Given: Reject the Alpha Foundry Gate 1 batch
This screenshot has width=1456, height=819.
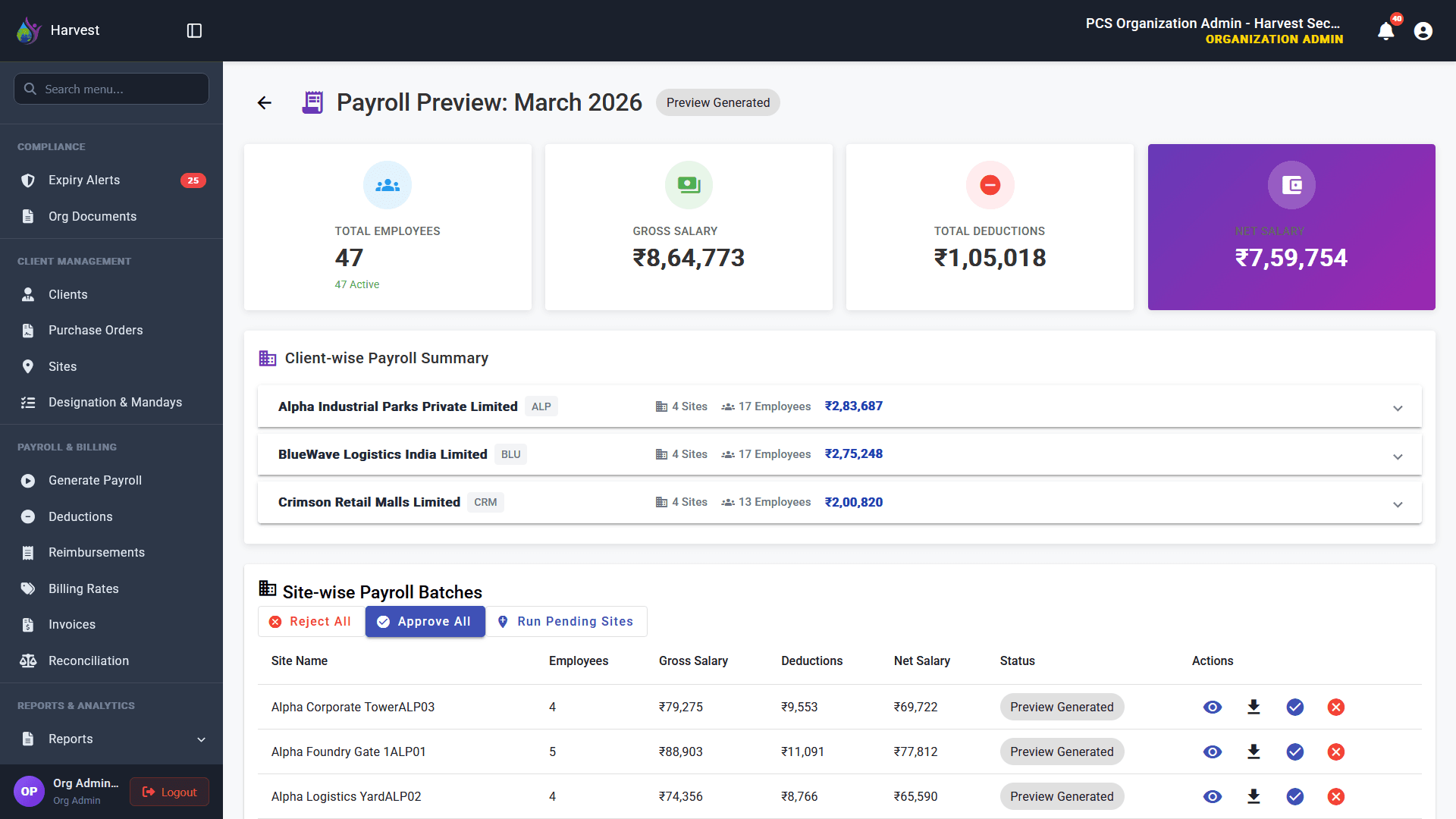Looking at the screenshot, I should [1336, 752].
